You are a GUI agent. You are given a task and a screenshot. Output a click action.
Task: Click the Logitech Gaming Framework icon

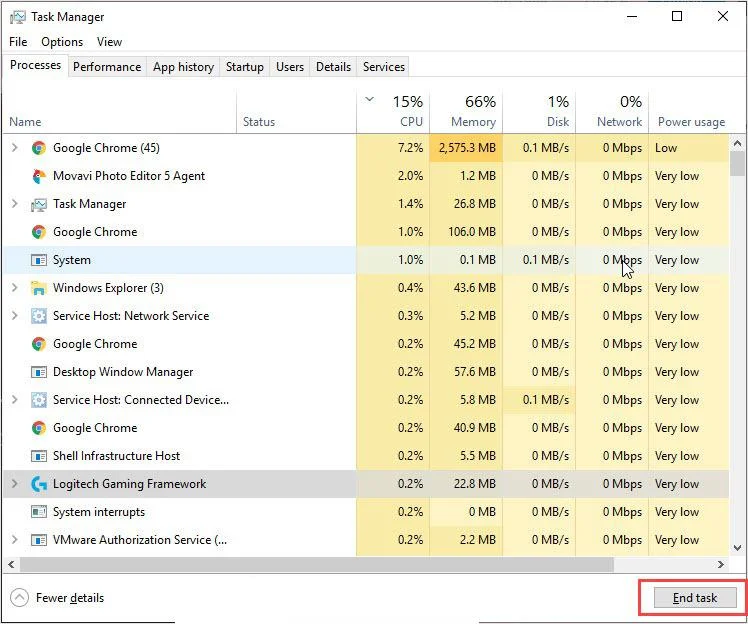point(39,484)
